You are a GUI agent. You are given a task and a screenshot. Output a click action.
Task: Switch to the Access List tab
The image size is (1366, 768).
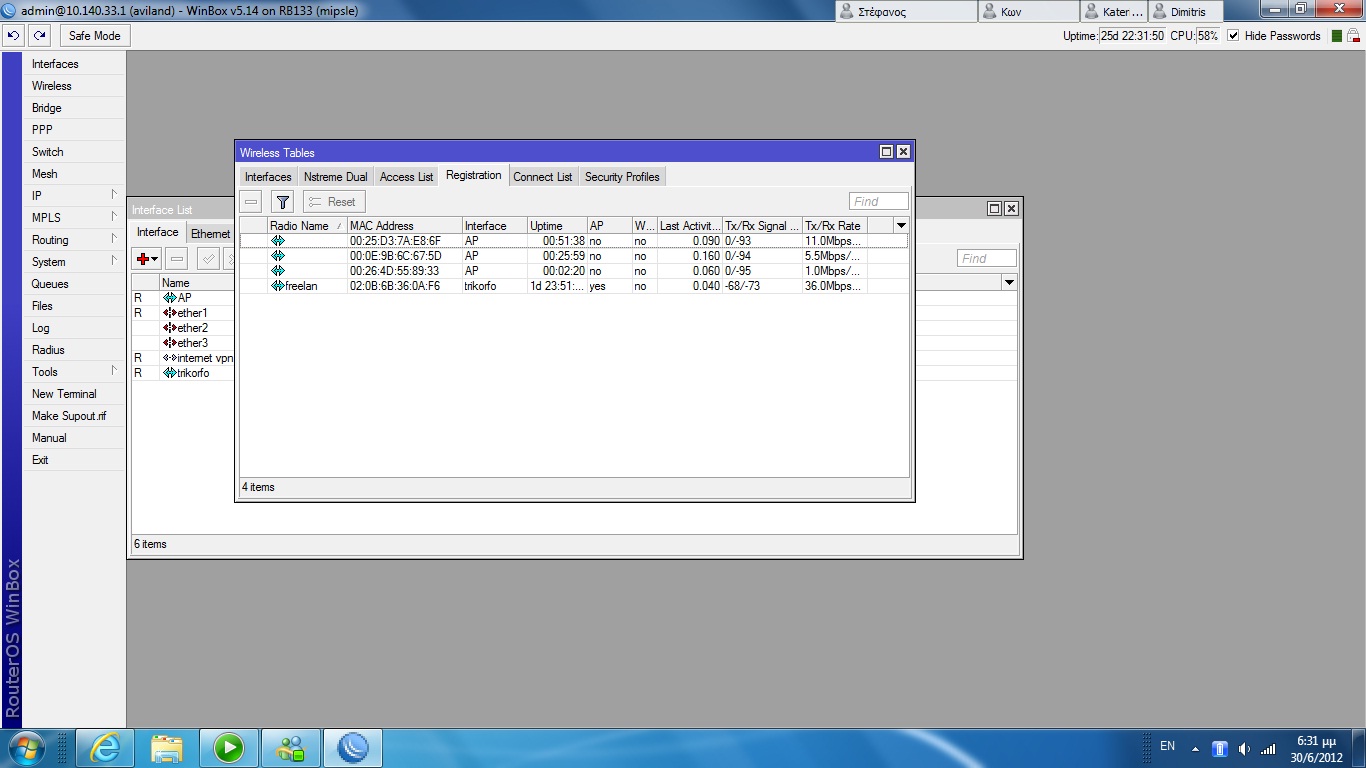click(x=406, y=177)
